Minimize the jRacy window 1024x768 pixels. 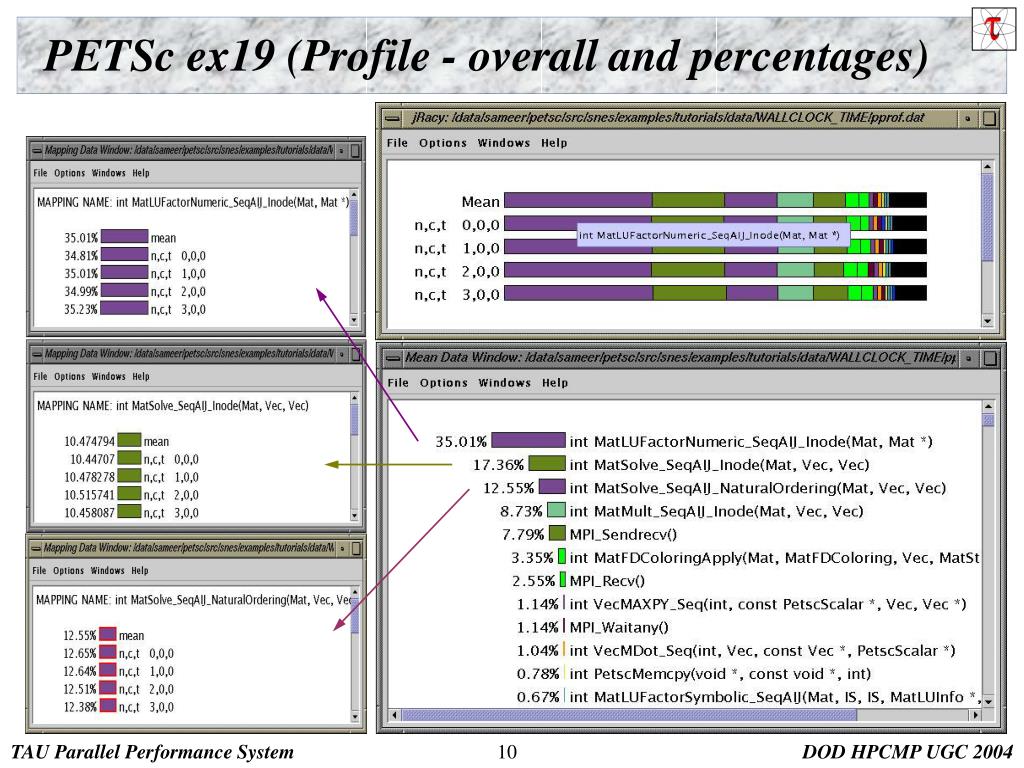968,118
